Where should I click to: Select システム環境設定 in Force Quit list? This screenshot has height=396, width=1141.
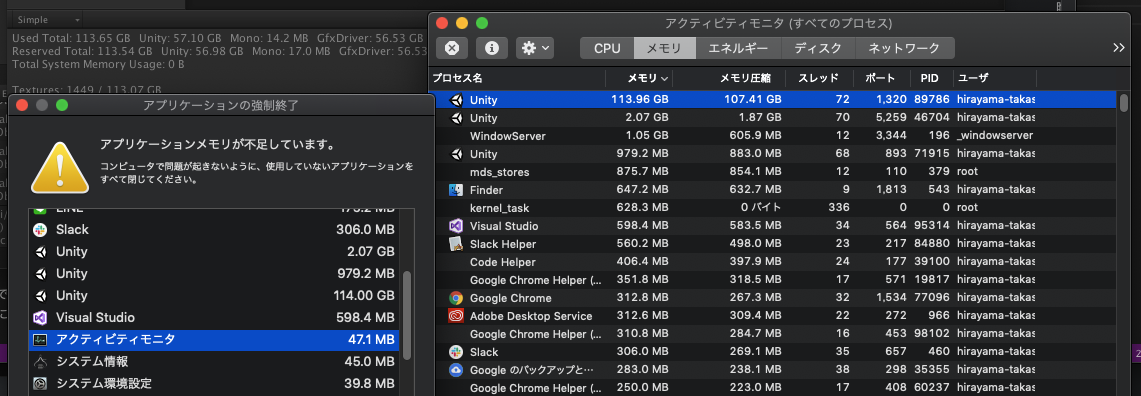click(214, 384)
